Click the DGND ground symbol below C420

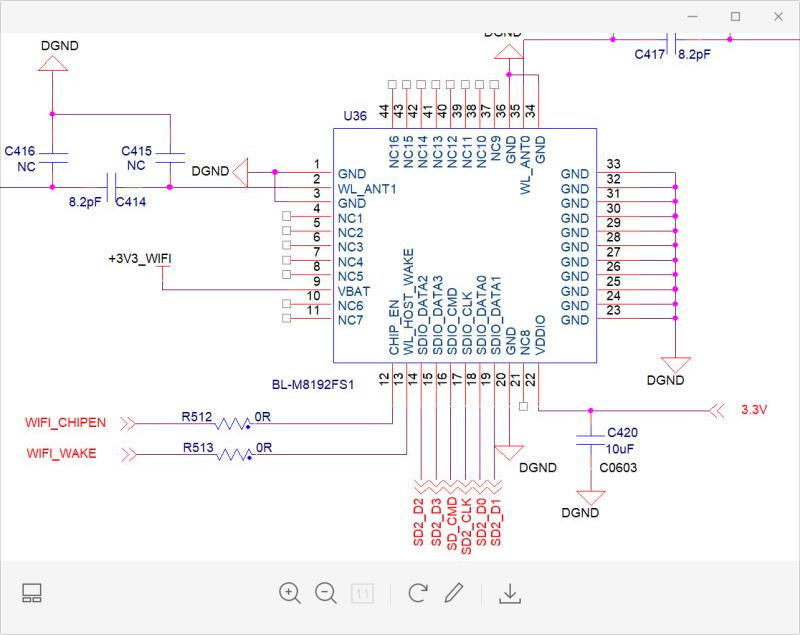point(593,493)
